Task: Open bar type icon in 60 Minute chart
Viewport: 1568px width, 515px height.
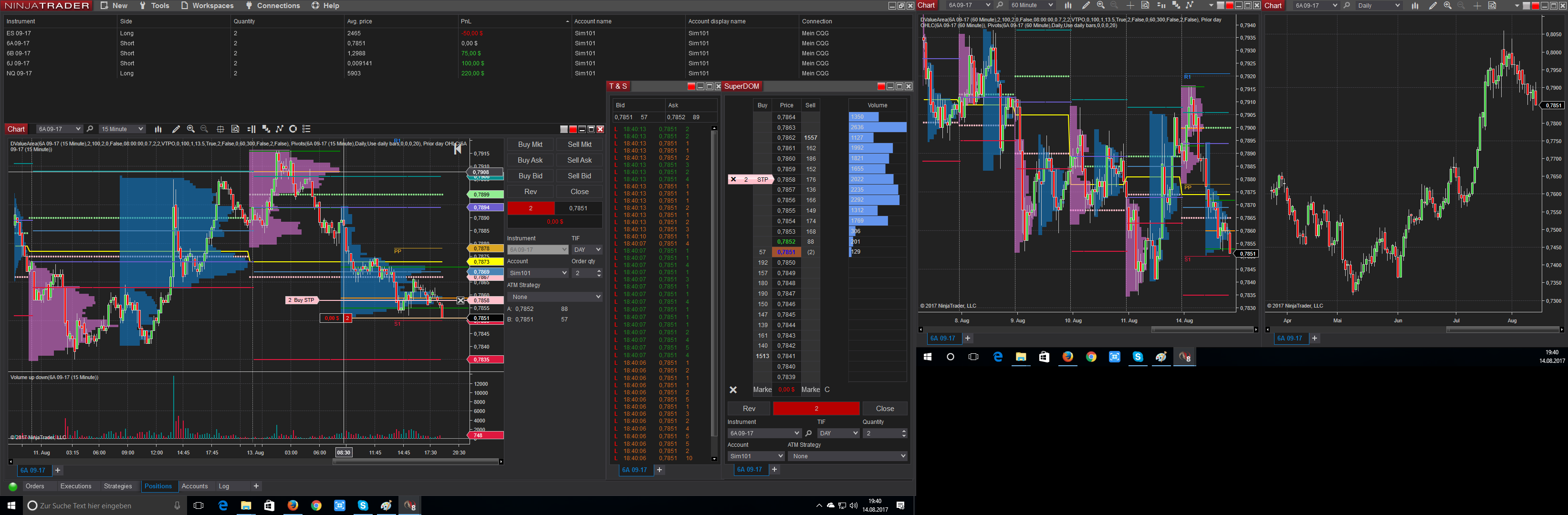Action: pyautogui.click(x=1067, y=5)
